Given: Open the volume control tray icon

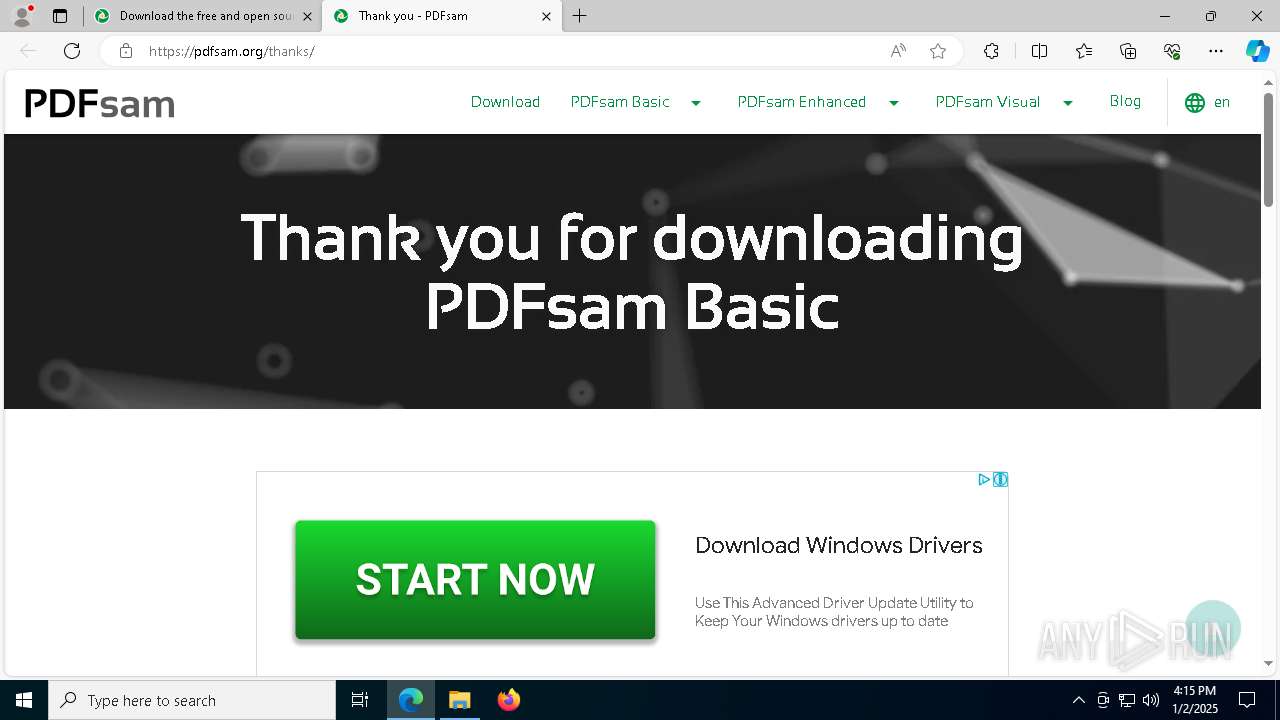Looking at the screenshot, I should pos(1151,700).
